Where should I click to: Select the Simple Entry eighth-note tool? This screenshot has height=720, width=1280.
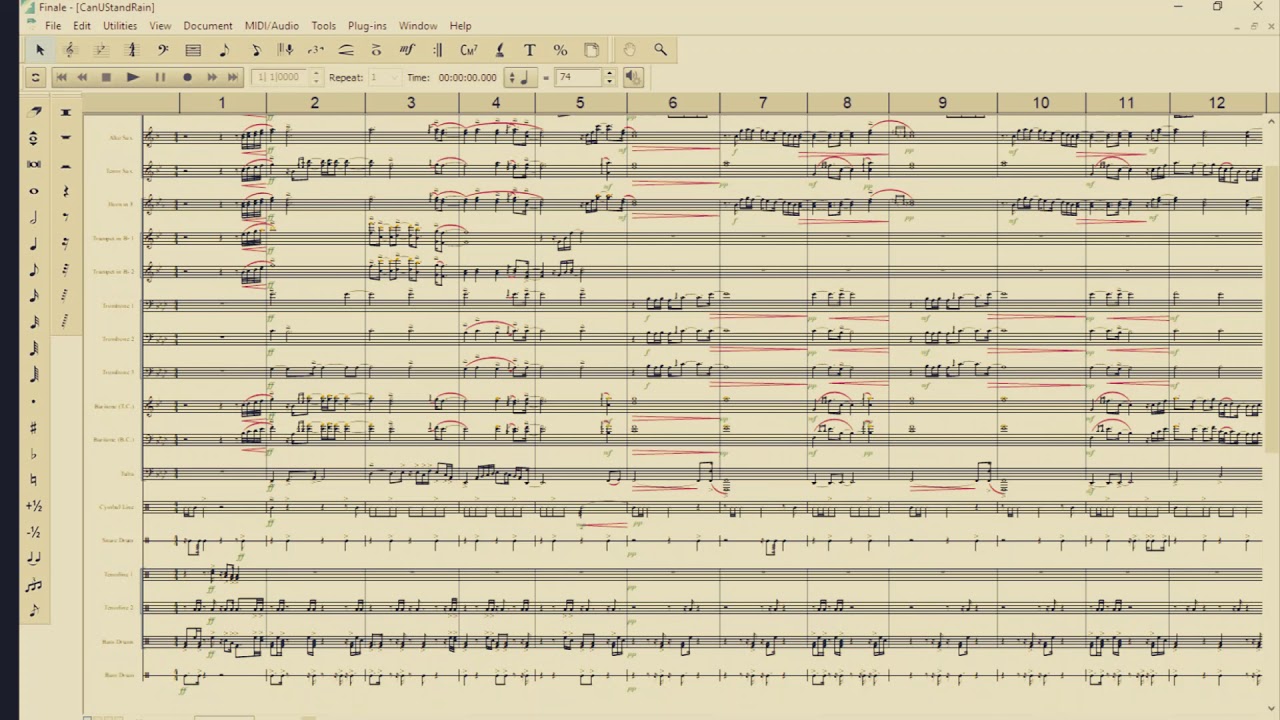[x=224, y=50]
